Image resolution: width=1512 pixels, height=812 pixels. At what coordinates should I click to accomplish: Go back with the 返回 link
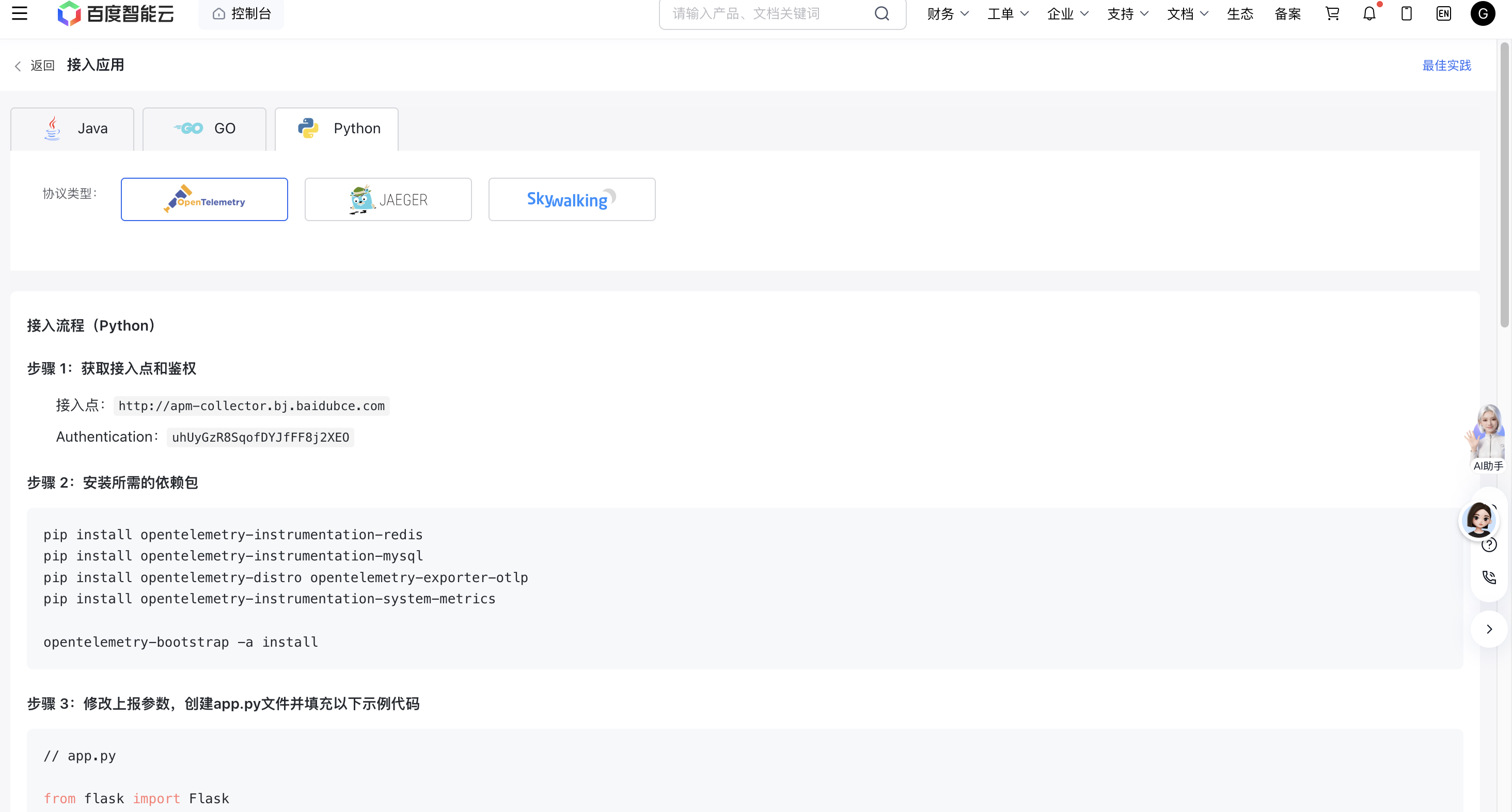pyautogui.click(x=35, y=65)
